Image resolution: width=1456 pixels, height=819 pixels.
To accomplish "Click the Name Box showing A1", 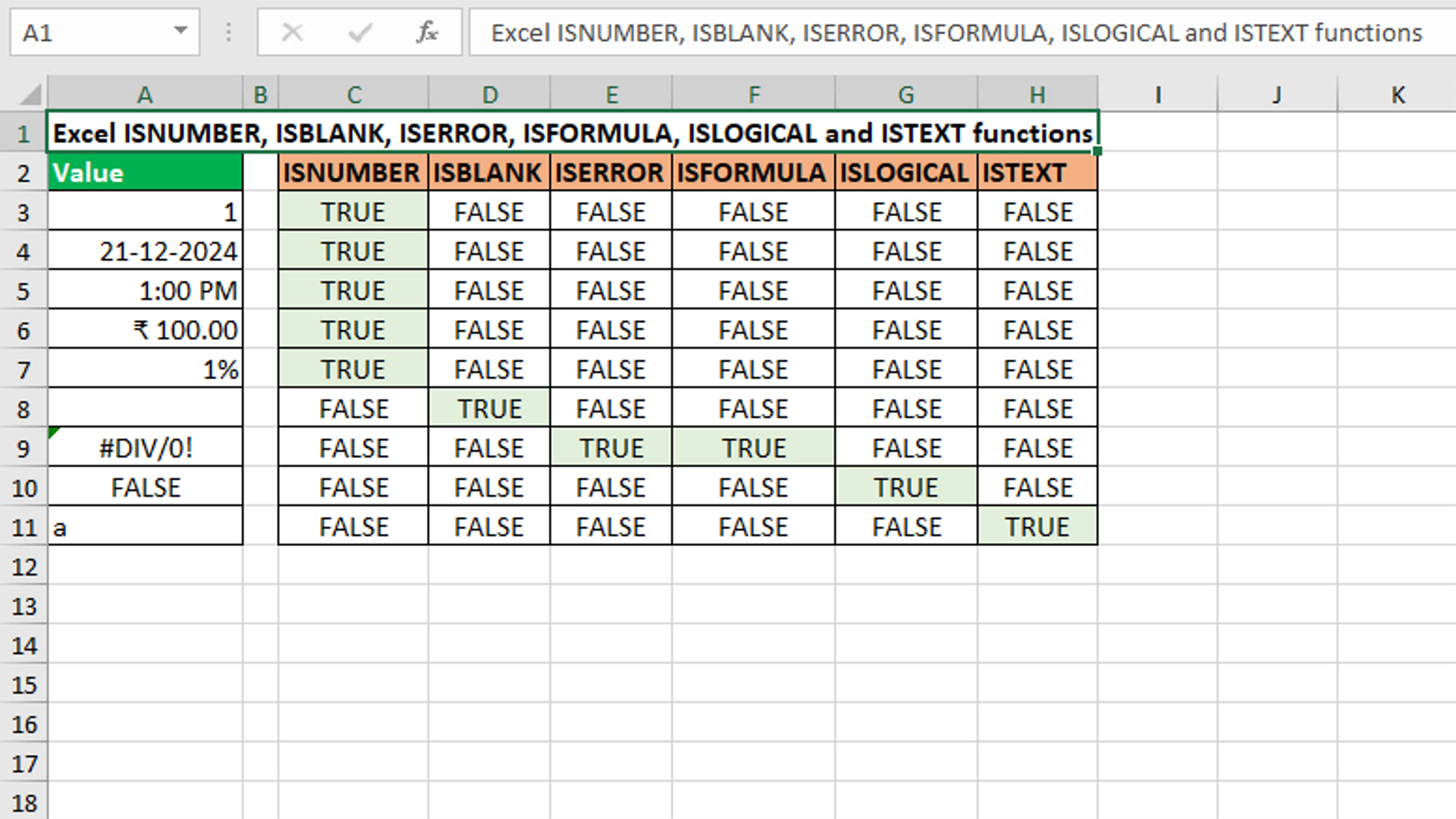I will tap(105, 33).
